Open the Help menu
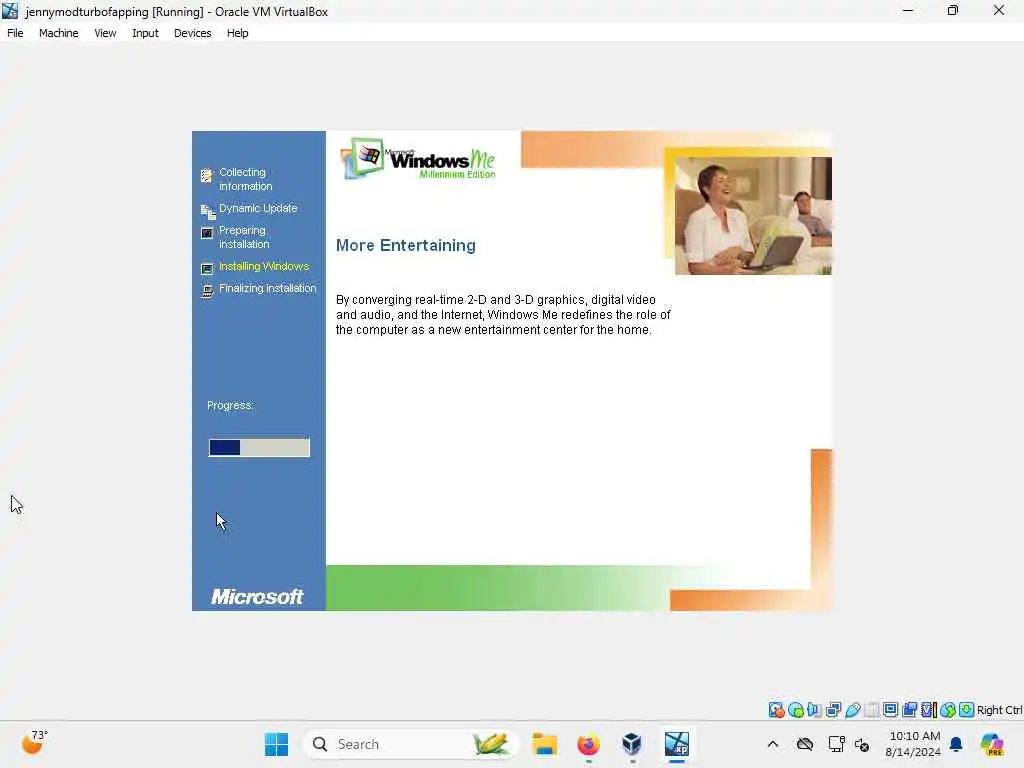 (x=238, y=33)
